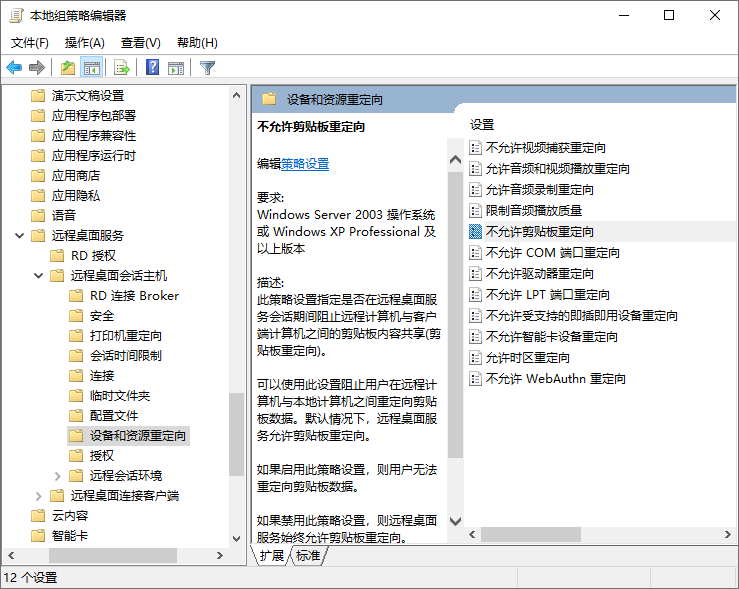The image size is (739, 589).
Task: Click the settings list scroll right arrow
Action: point(728,534)
